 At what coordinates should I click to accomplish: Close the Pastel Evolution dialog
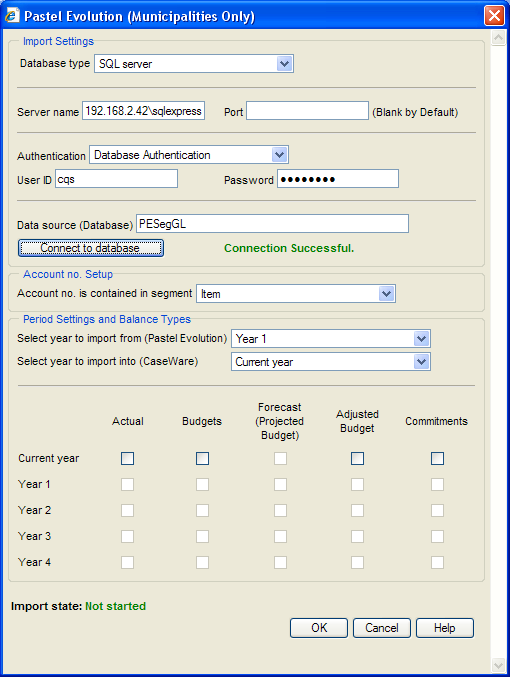[x=494, y=16]
